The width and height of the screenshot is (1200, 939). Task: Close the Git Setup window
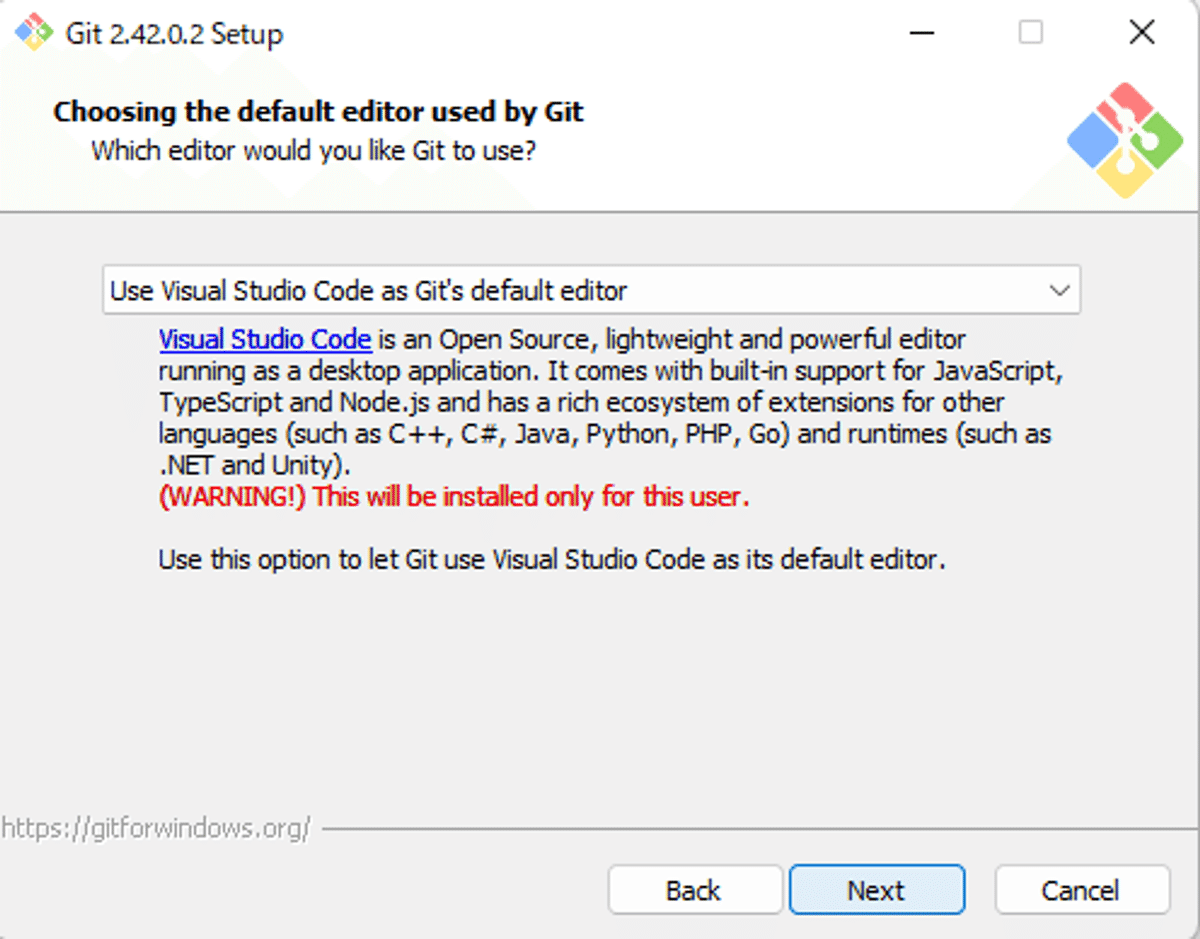pyautogui.click(x=1142, y=33)
